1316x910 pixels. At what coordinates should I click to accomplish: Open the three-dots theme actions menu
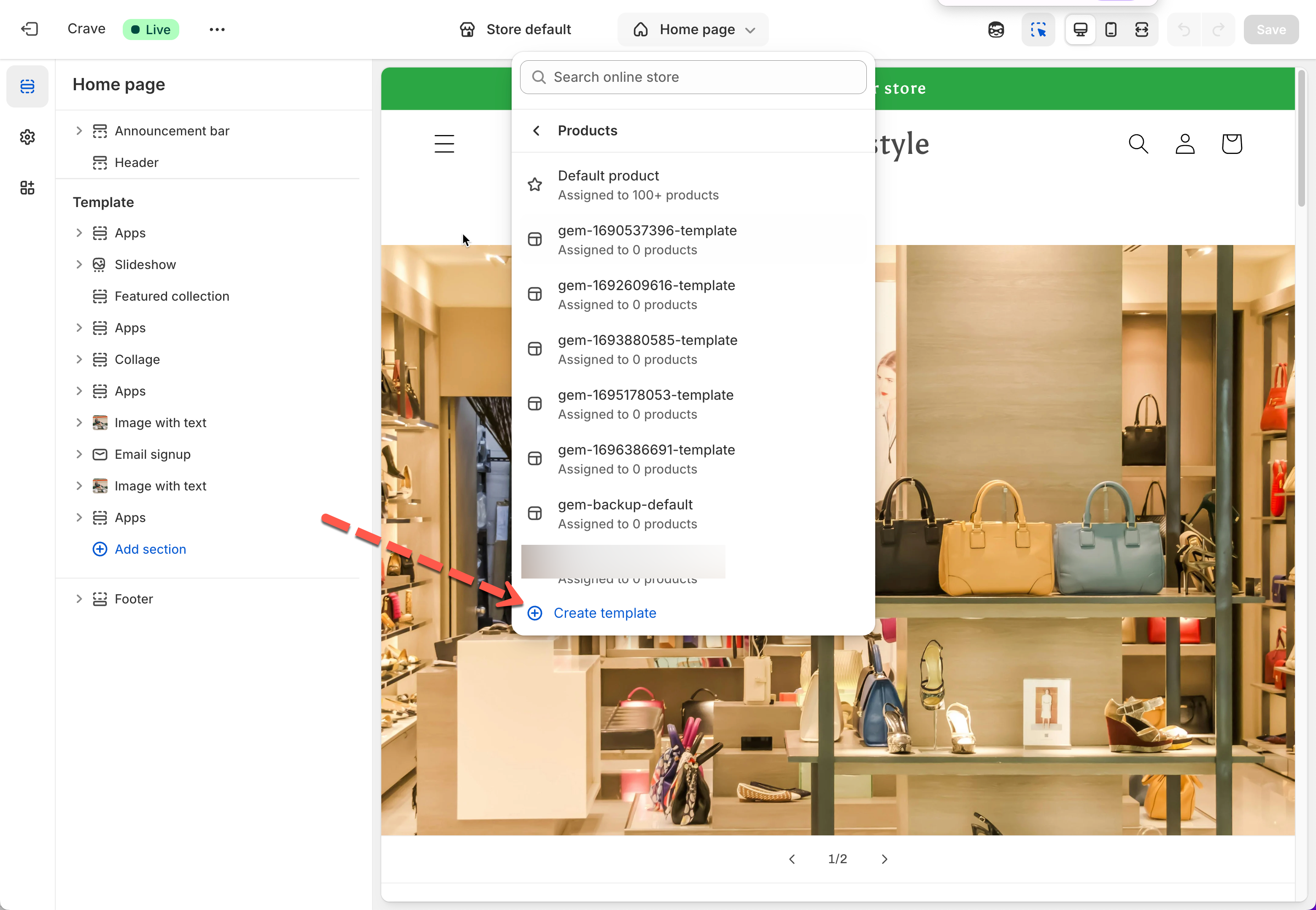[x=217, y=30]
